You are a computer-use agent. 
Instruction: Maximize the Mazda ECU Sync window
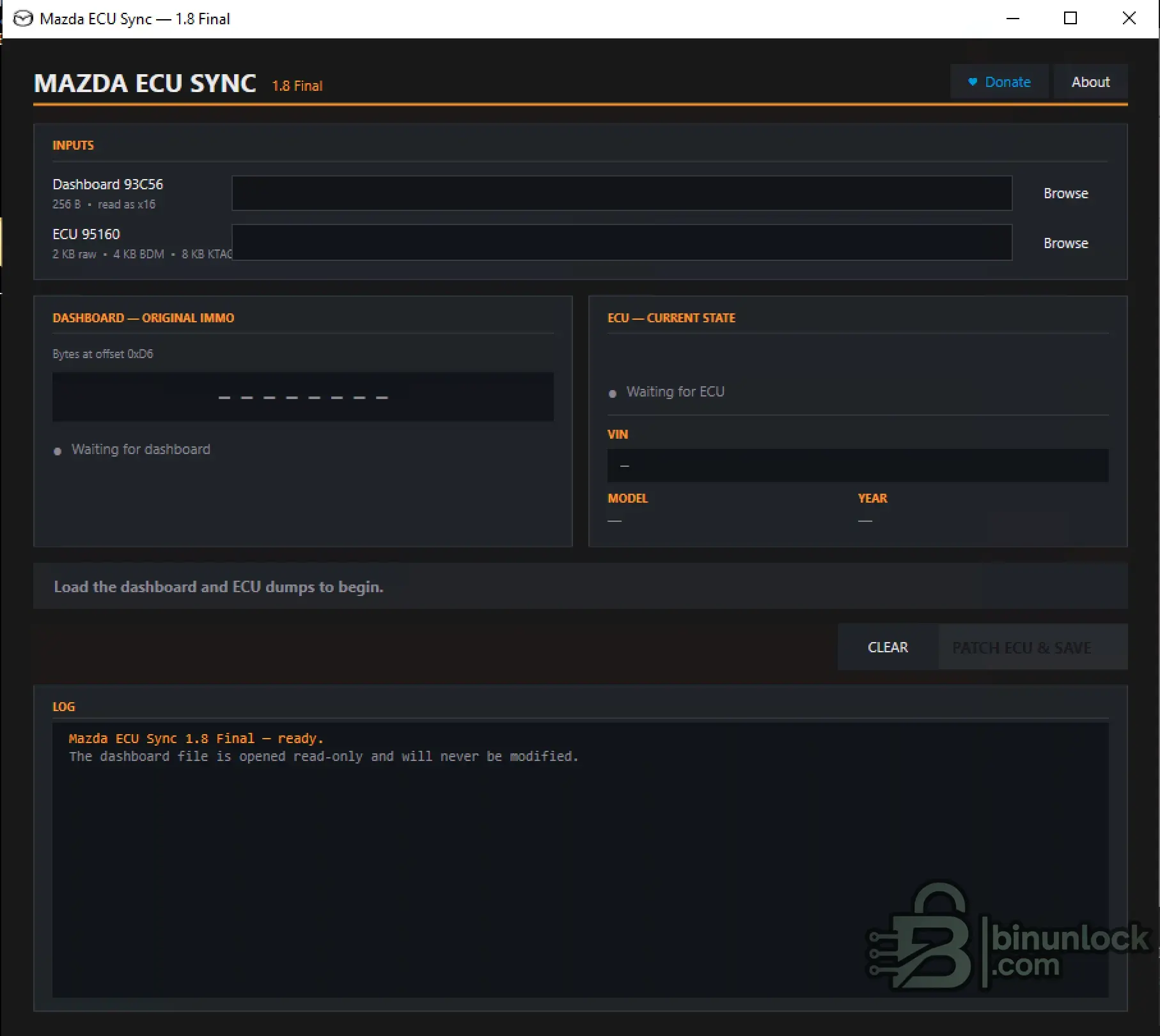click(1070, 19)
